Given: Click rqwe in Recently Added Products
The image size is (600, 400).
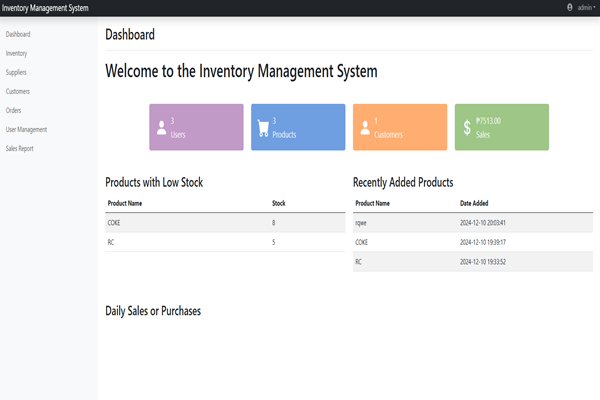Looking at the screenshot, I should click(x=361, y=223).
